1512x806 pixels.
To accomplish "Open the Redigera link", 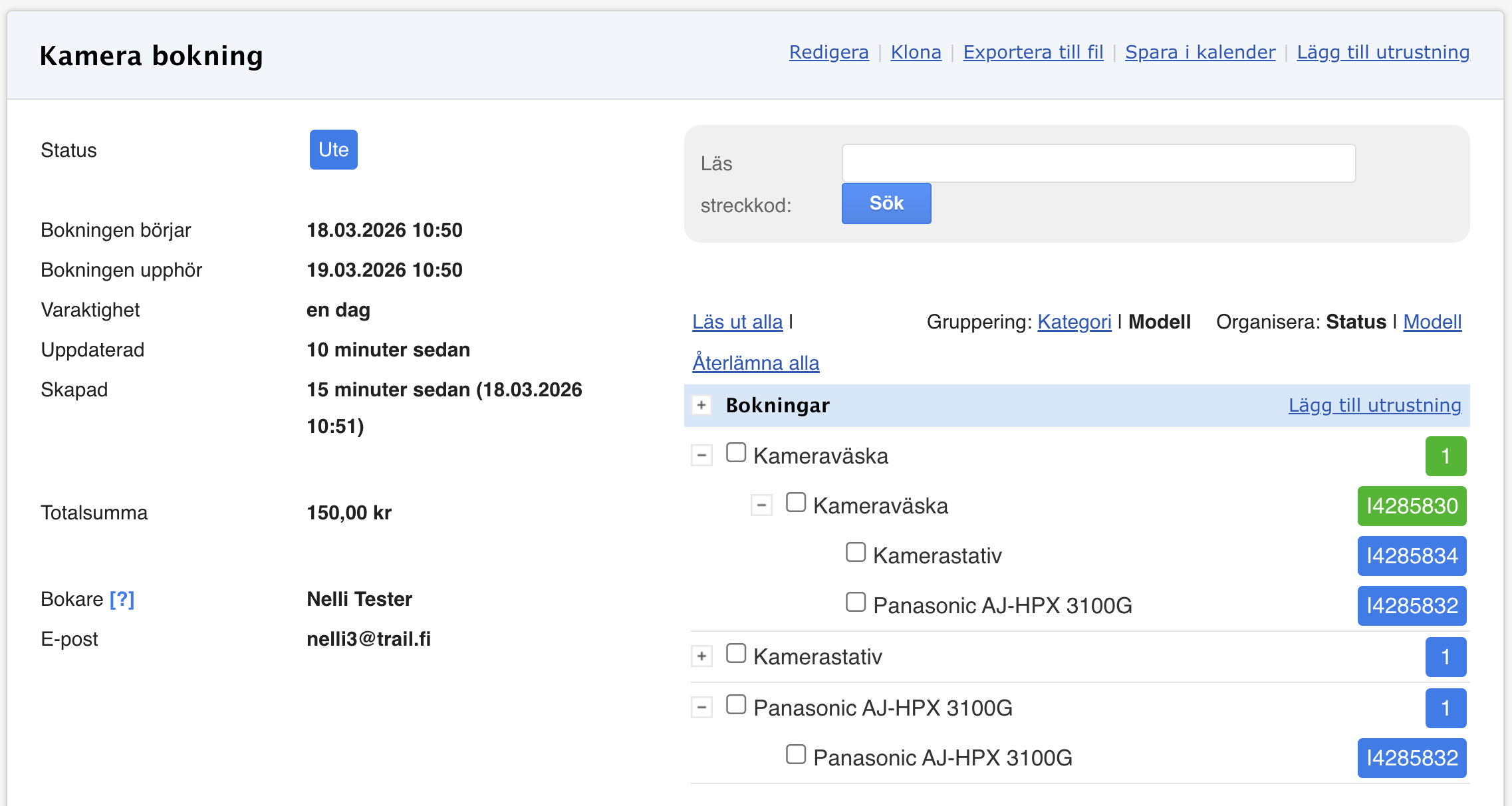I will [828, 52].
